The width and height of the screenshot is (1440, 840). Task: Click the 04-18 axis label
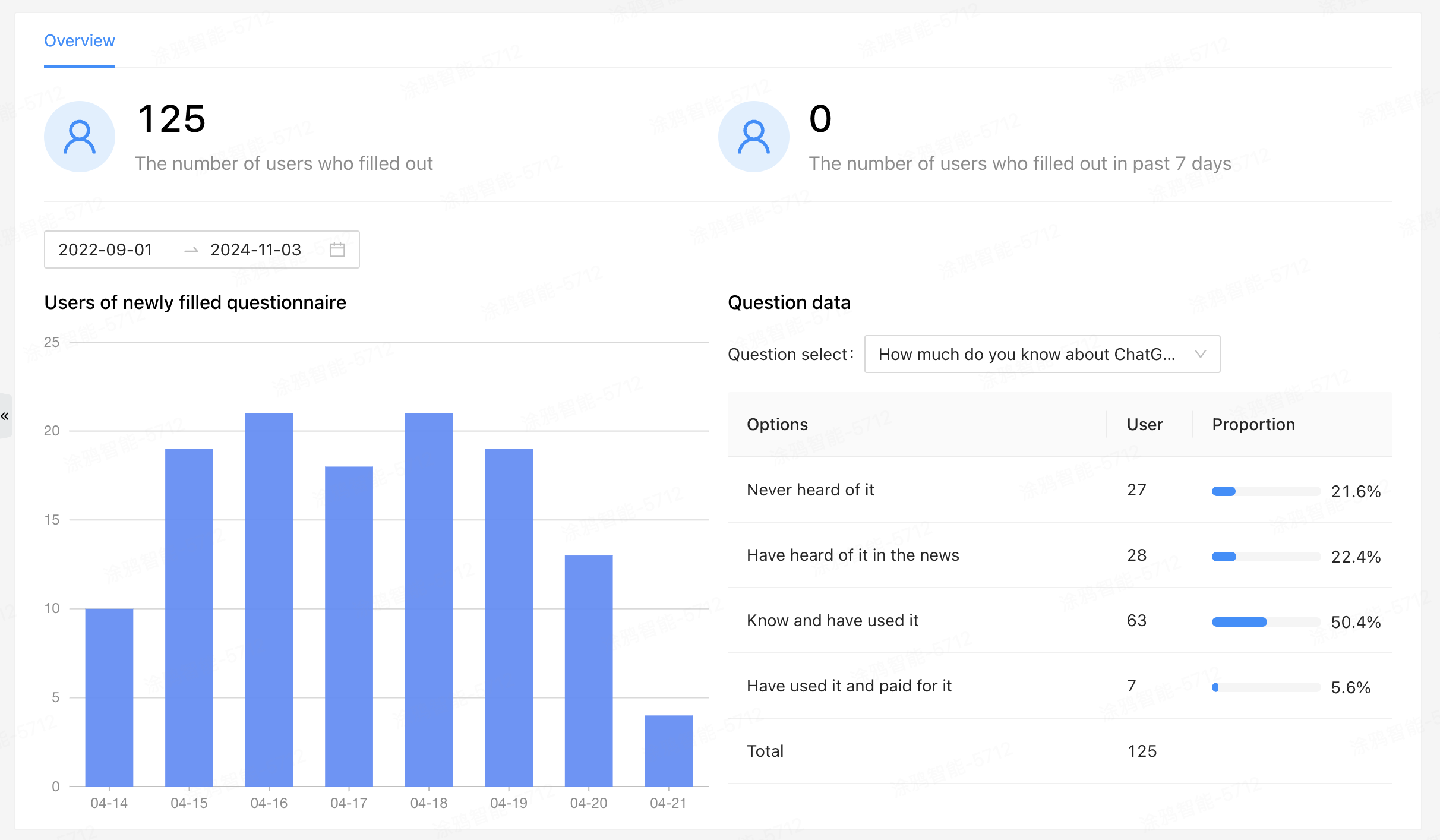(429, 803)
